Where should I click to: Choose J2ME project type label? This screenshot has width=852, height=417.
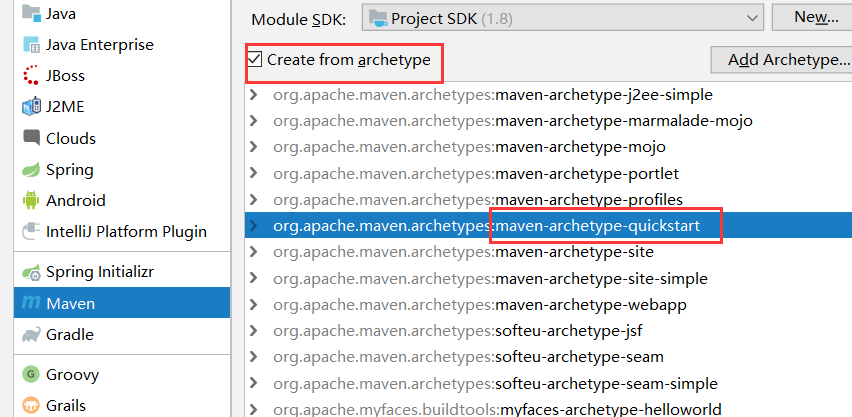[65, 107]
